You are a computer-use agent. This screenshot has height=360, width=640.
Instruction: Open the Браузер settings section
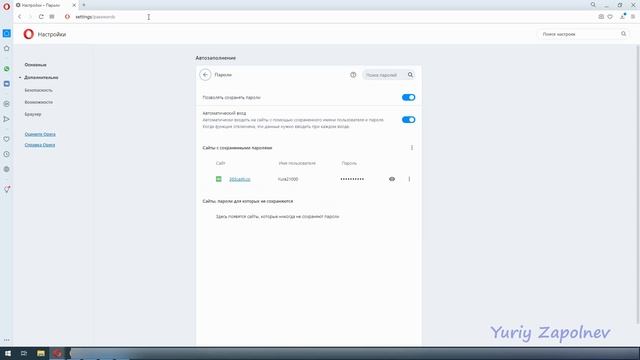click(33, 114)
